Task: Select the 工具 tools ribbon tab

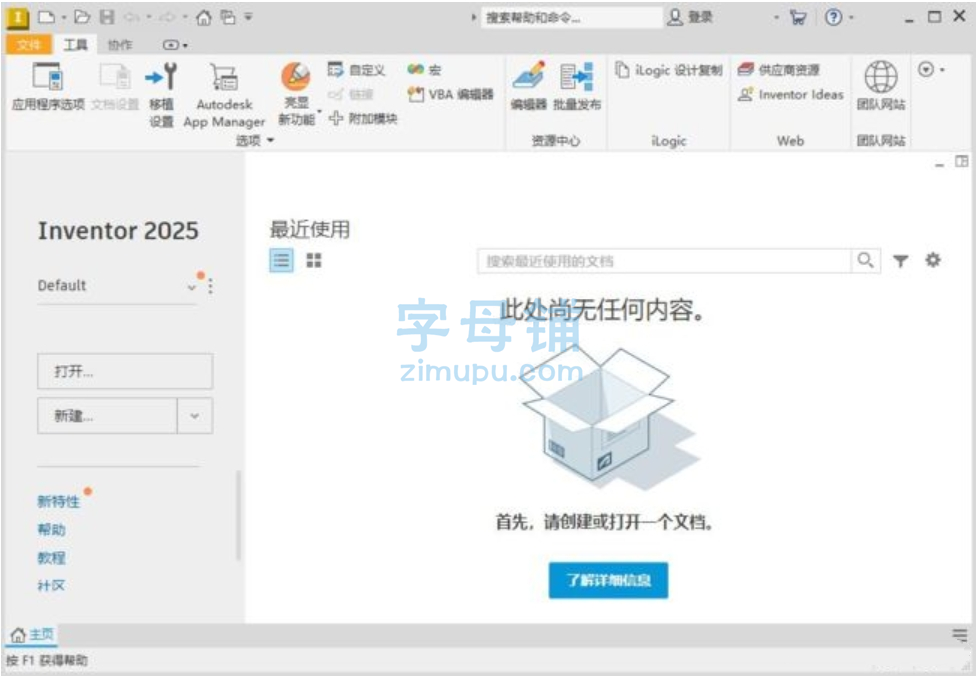Action: pyautogui.click(x=75, y=44)
